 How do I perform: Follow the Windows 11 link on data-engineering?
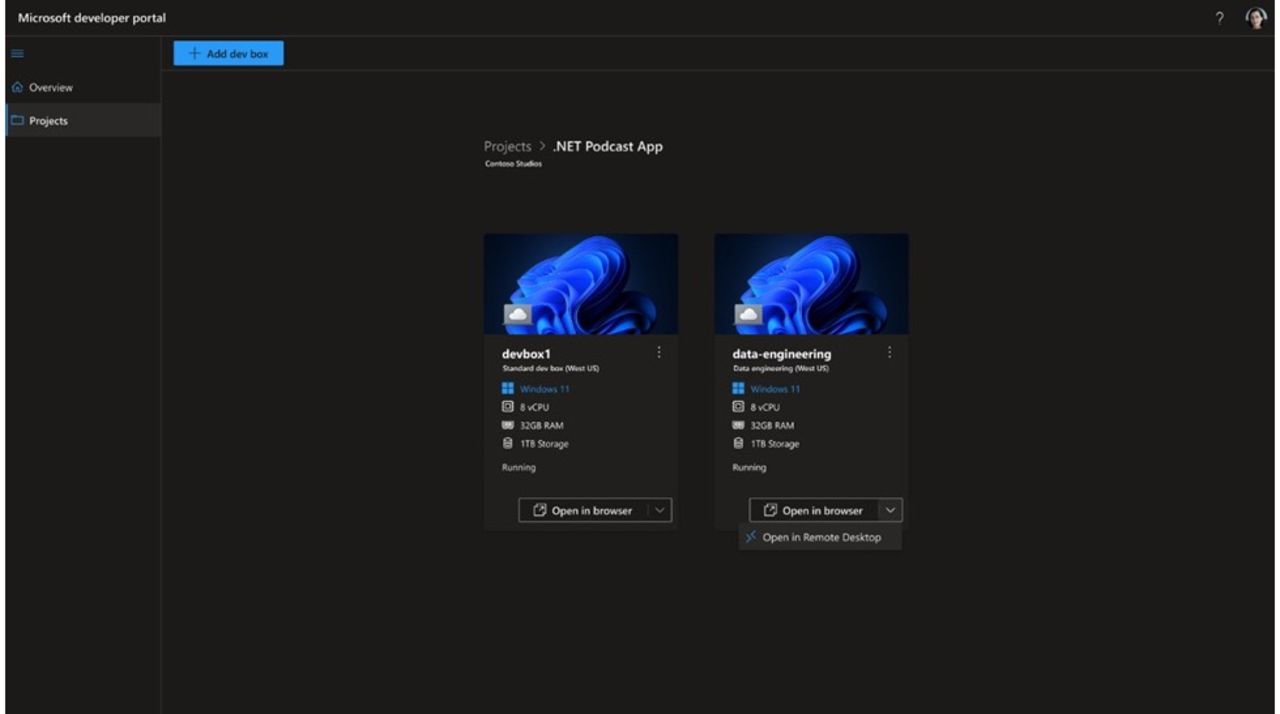pos(775,389)
